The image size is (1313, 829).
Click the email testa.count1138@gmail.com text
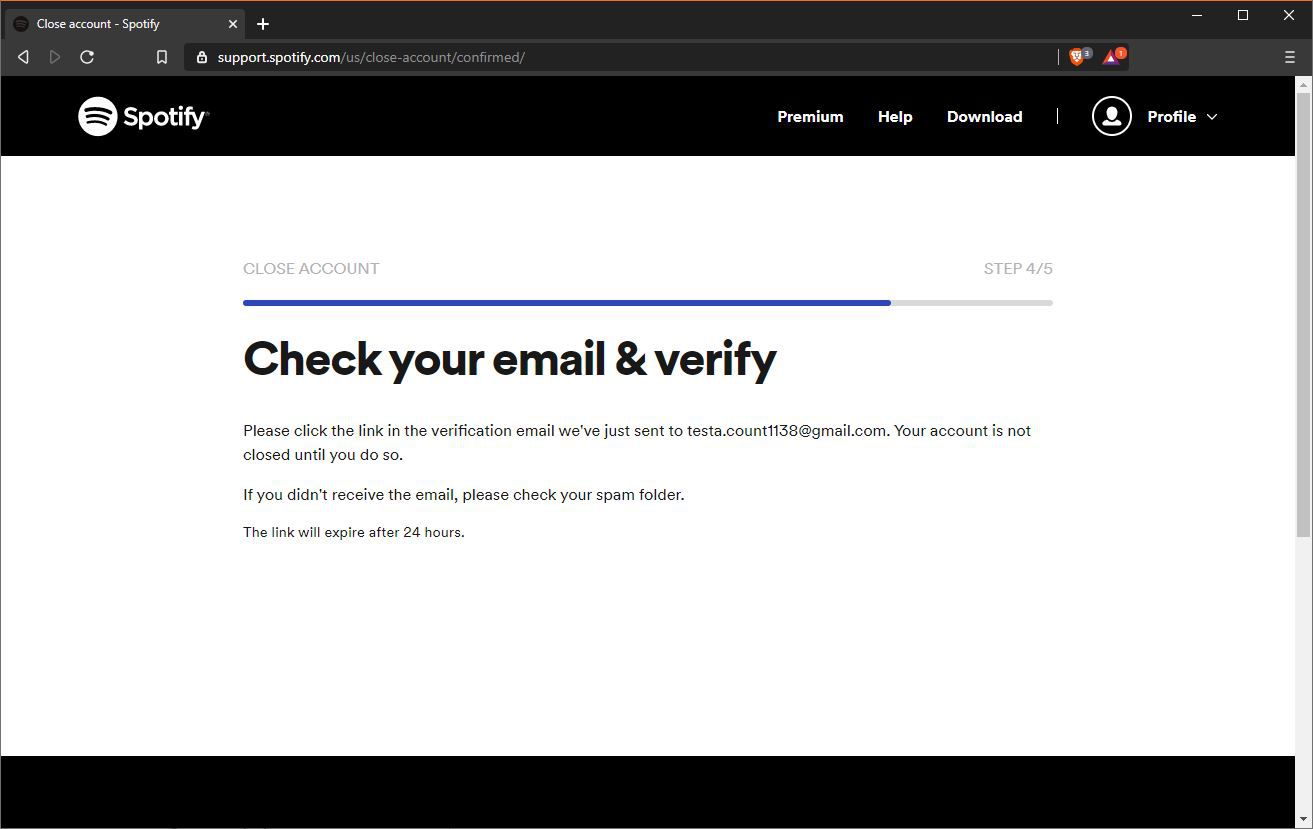pyautogui.click(x=786, y=431)
